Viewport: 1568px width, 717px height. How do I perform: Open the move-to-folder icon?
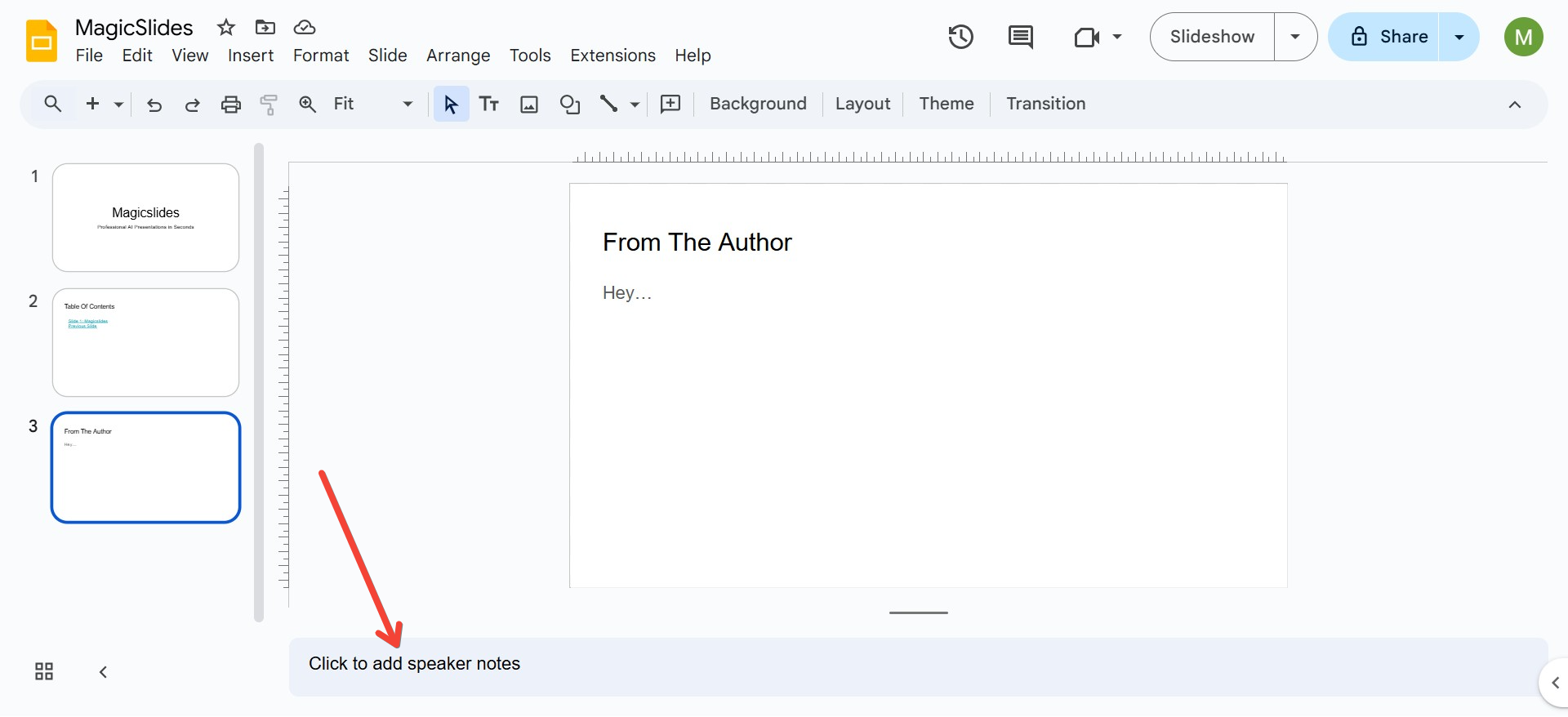(x=265, y=28)
